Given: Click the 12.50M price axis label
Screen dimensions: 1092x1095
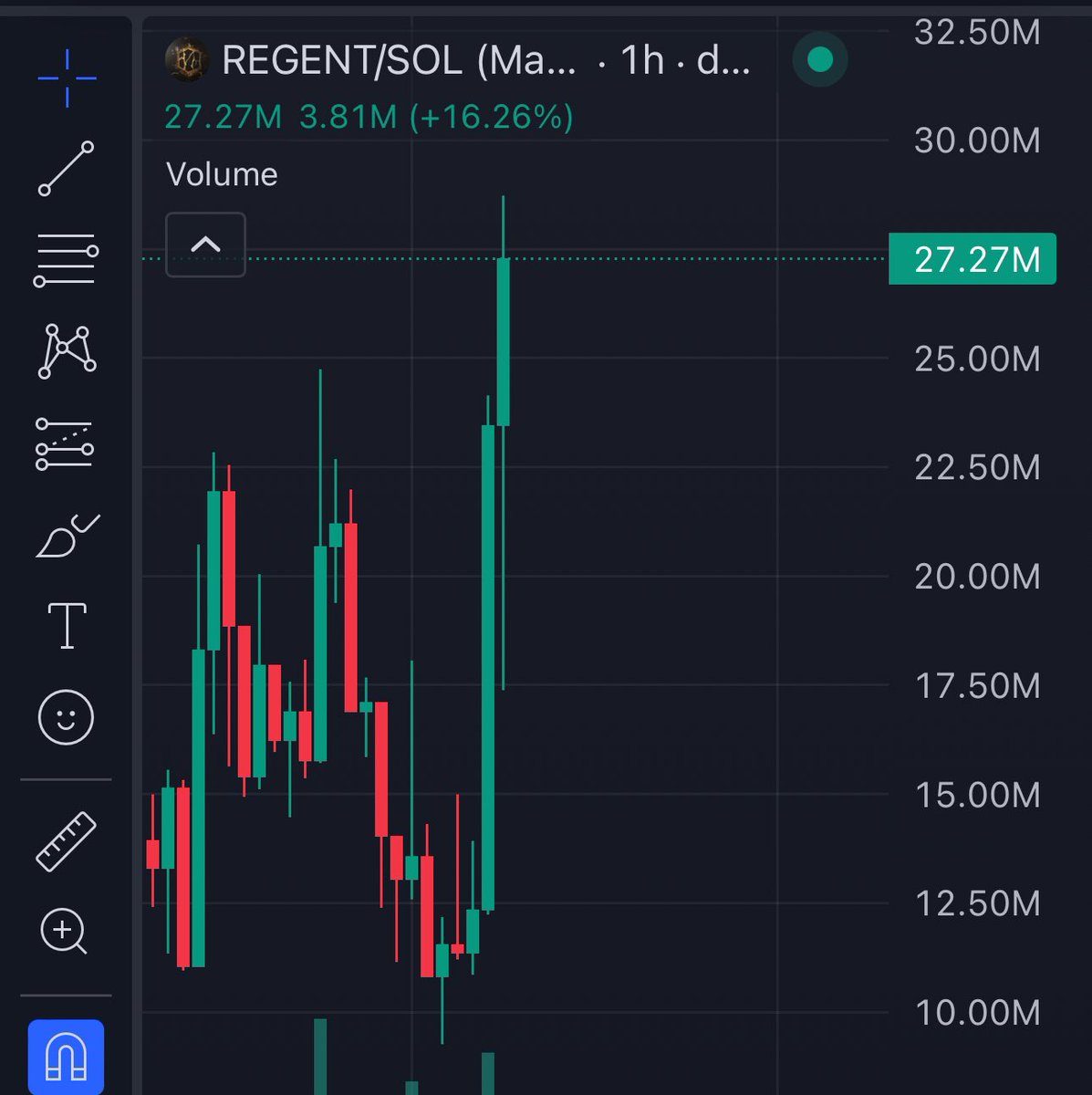Looking at the screenshot, I should [x=977, y=903].
